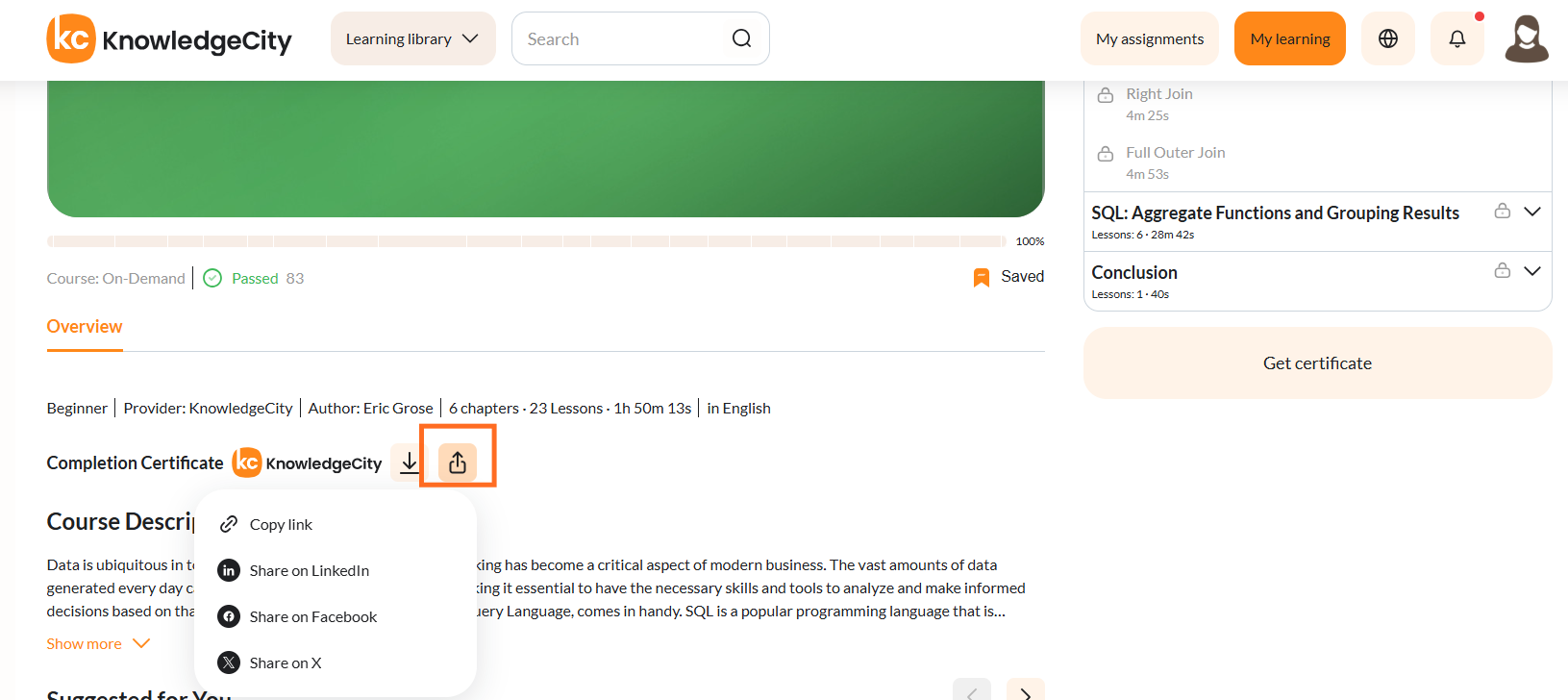Click the KnowledgeCity logo next to Completion Certificate
1568x700 pixels.
308,462
